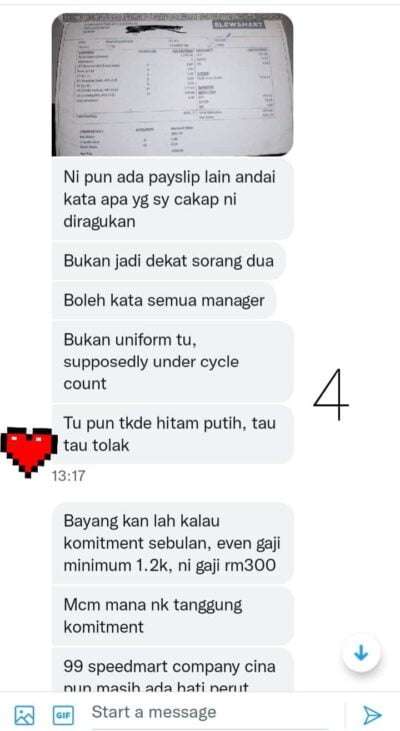Focus the "Start a message" field
The image size is (400, 731).
pos(214,713)
